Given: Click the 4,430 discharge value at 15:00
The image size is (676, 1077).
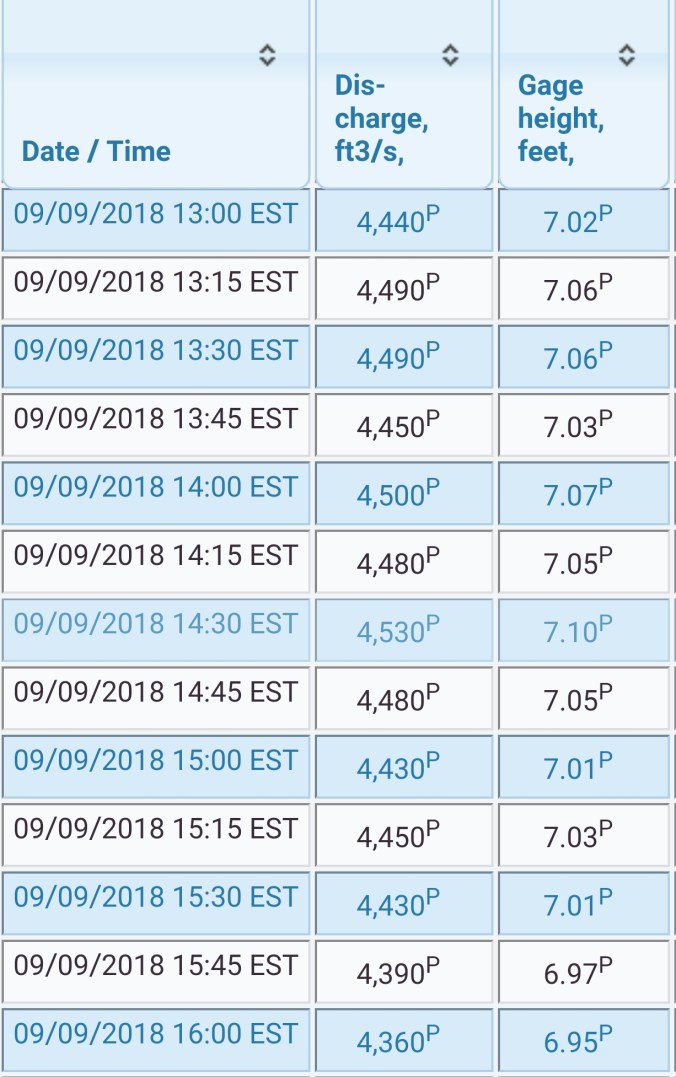Looking at the screenshot, I should (x=397, y=767).
